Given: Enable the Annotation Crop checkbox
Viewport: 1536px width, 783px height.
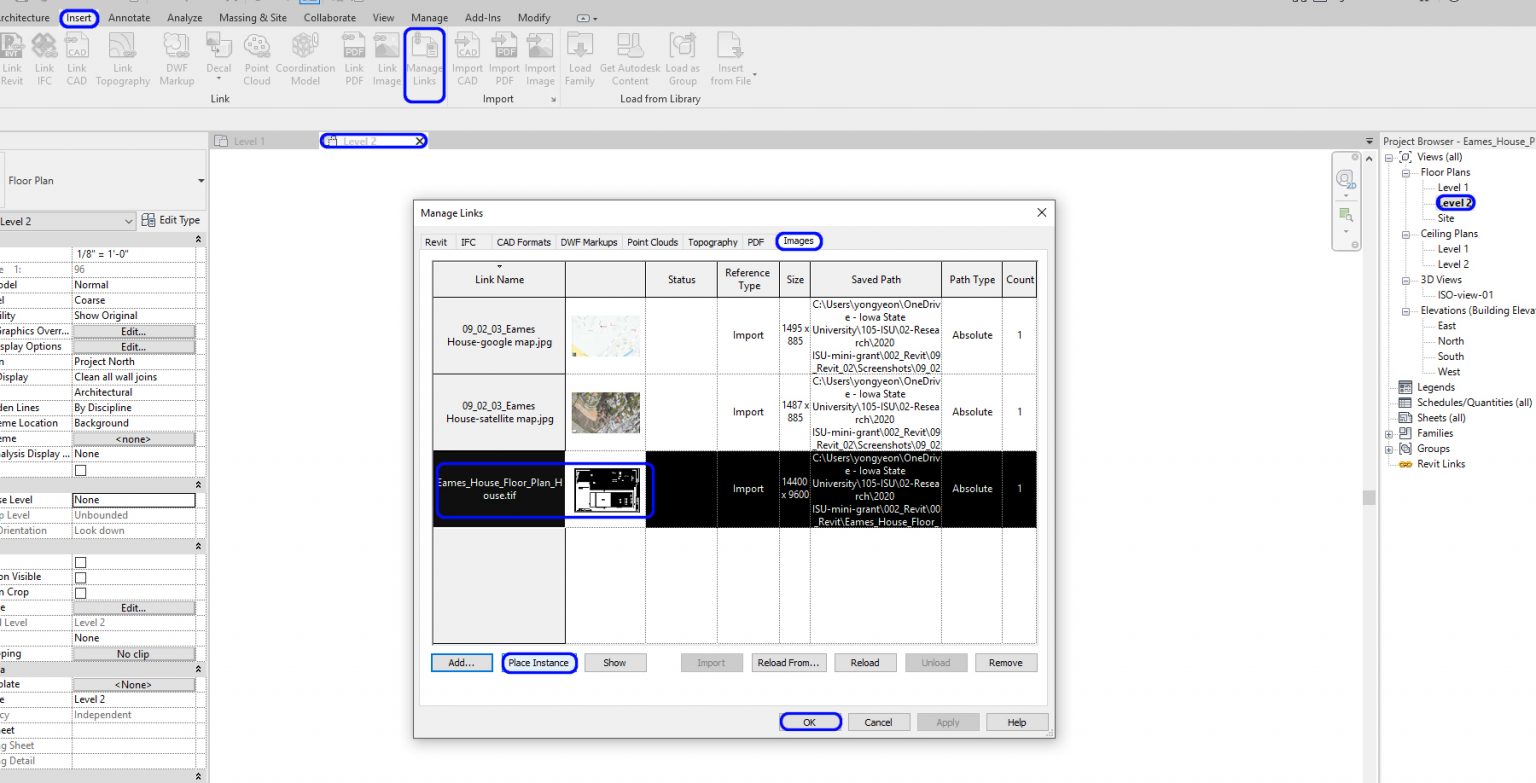Looking at the screenshot, I should pyautogui.click(x=81, y=593).
